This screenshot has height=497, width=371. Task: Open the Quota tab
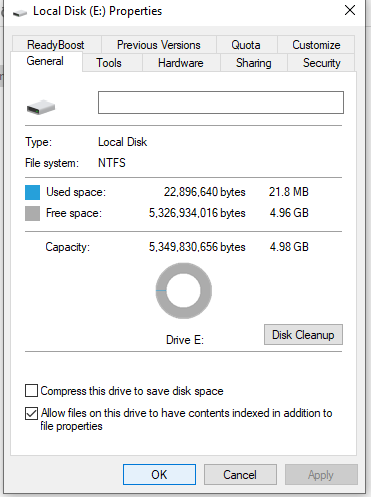[246, 45]
